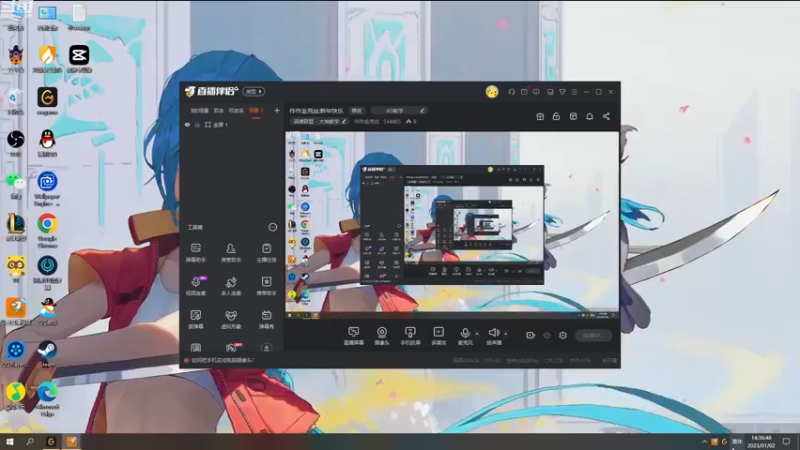
Task: Open settings gear in bottom control bar
Action: pos(563,335)
